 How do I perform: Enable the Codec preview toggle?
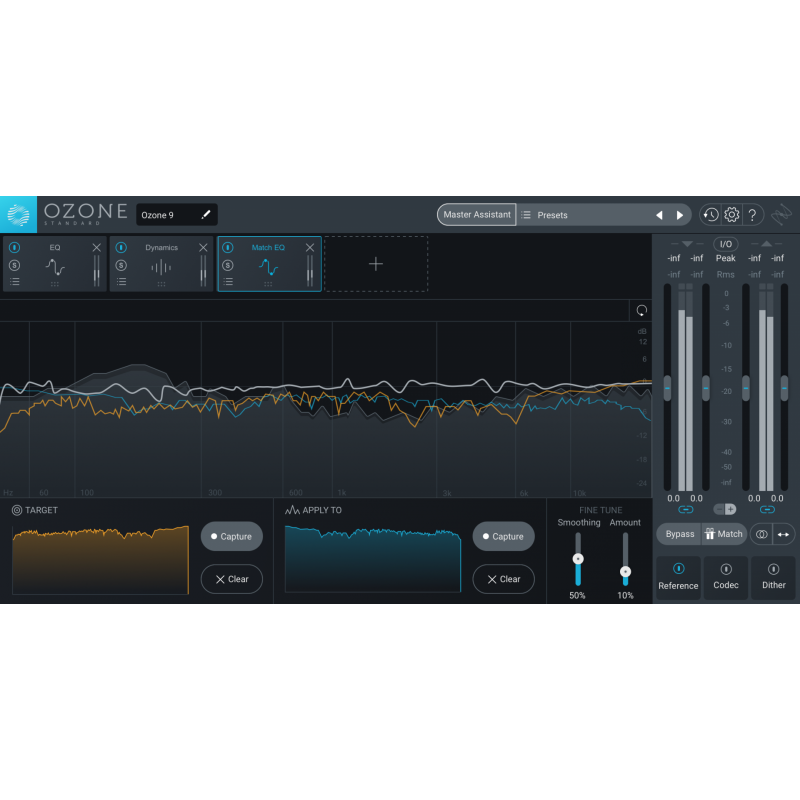[x=726, y=569]
